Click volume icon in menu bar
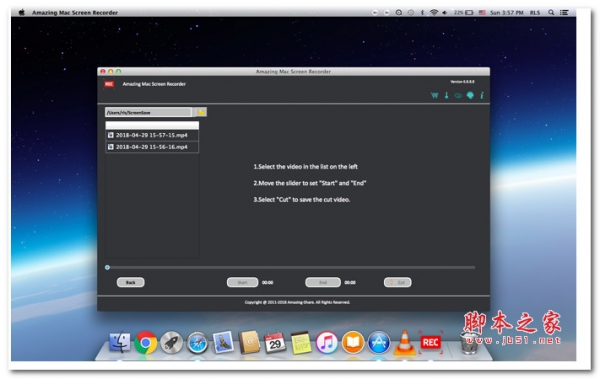Image resolution: width=600 pixels, height=379 pixels. (x=445, y=13)
